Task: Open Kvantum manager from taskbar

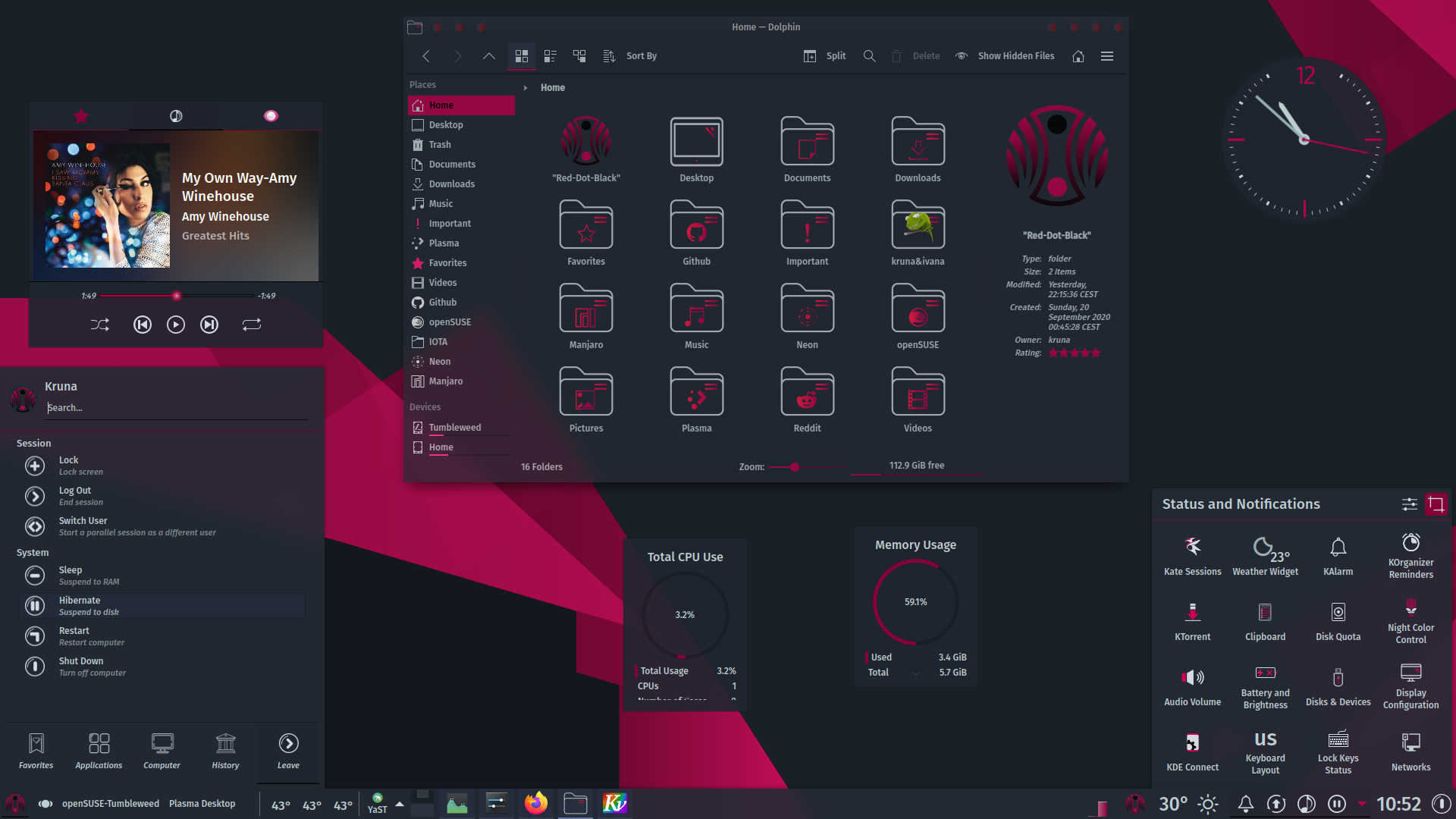Action: point(615,803)
